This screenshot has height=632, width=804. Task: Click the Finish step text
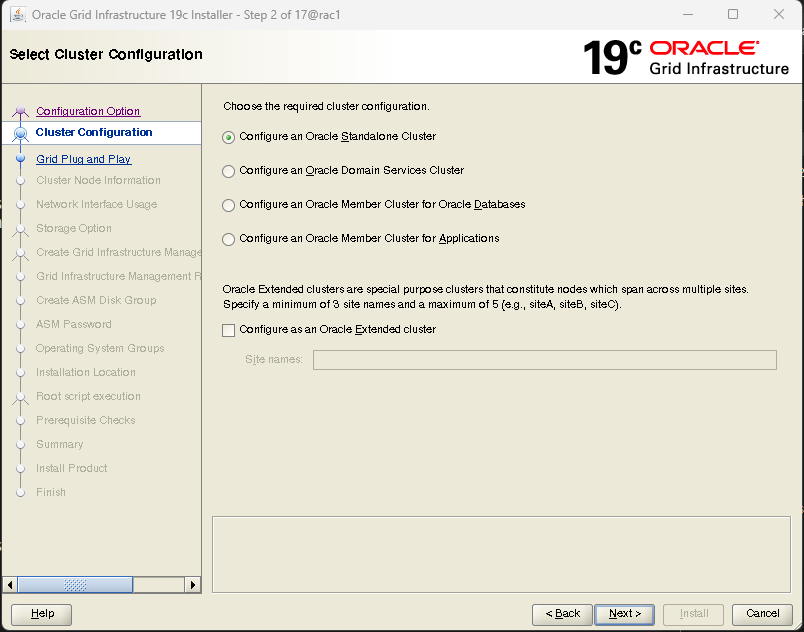click(51, 493)
